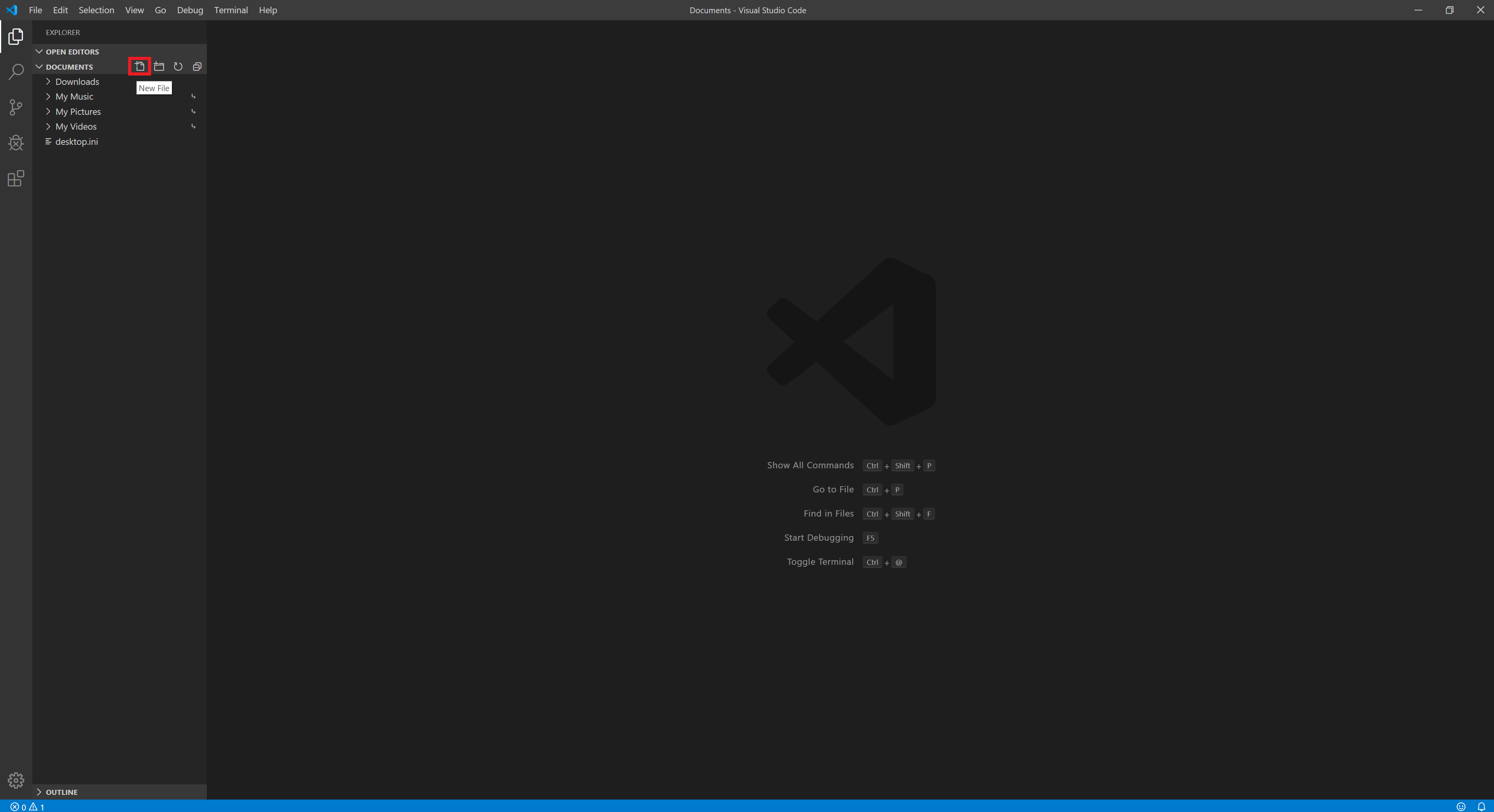
Task: Collapse the Open Editors section
Action: click(72, 52)
